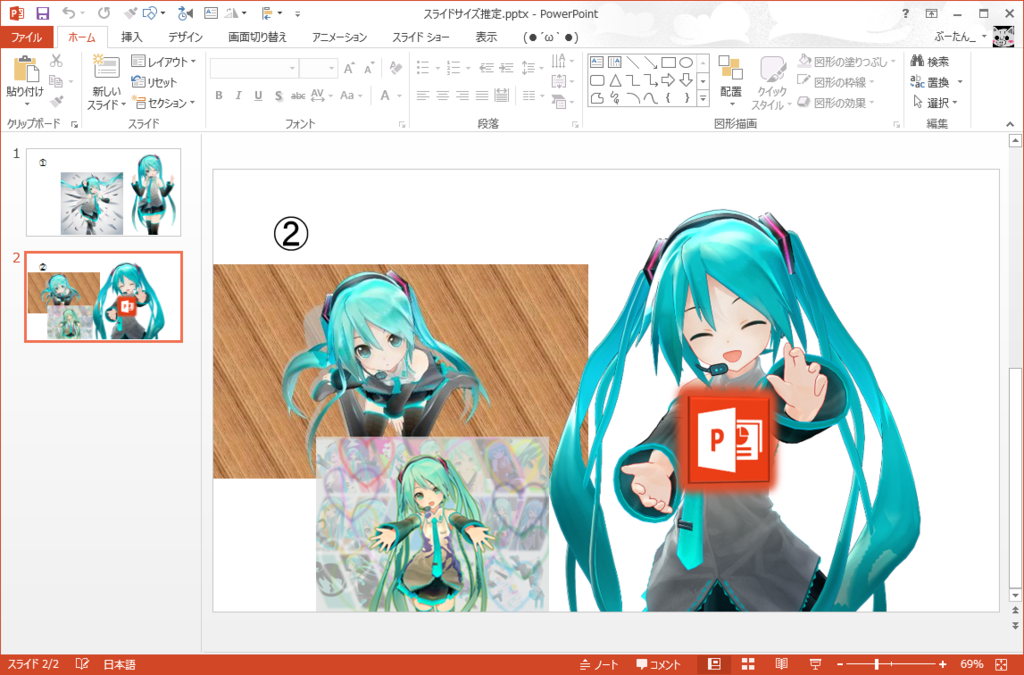Screen dimensions: 1024x675
Task: Open 図形の枠線 shape outline dropdown
Action: 836,82
